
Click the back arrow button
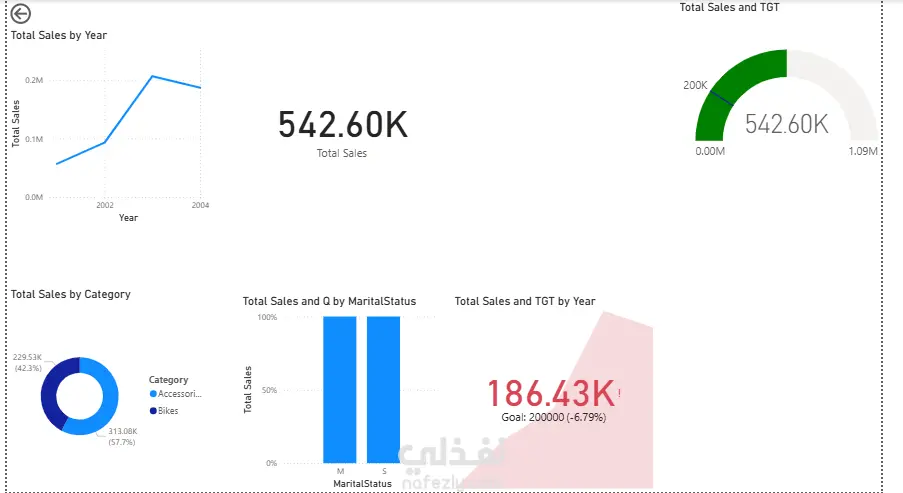20,13
